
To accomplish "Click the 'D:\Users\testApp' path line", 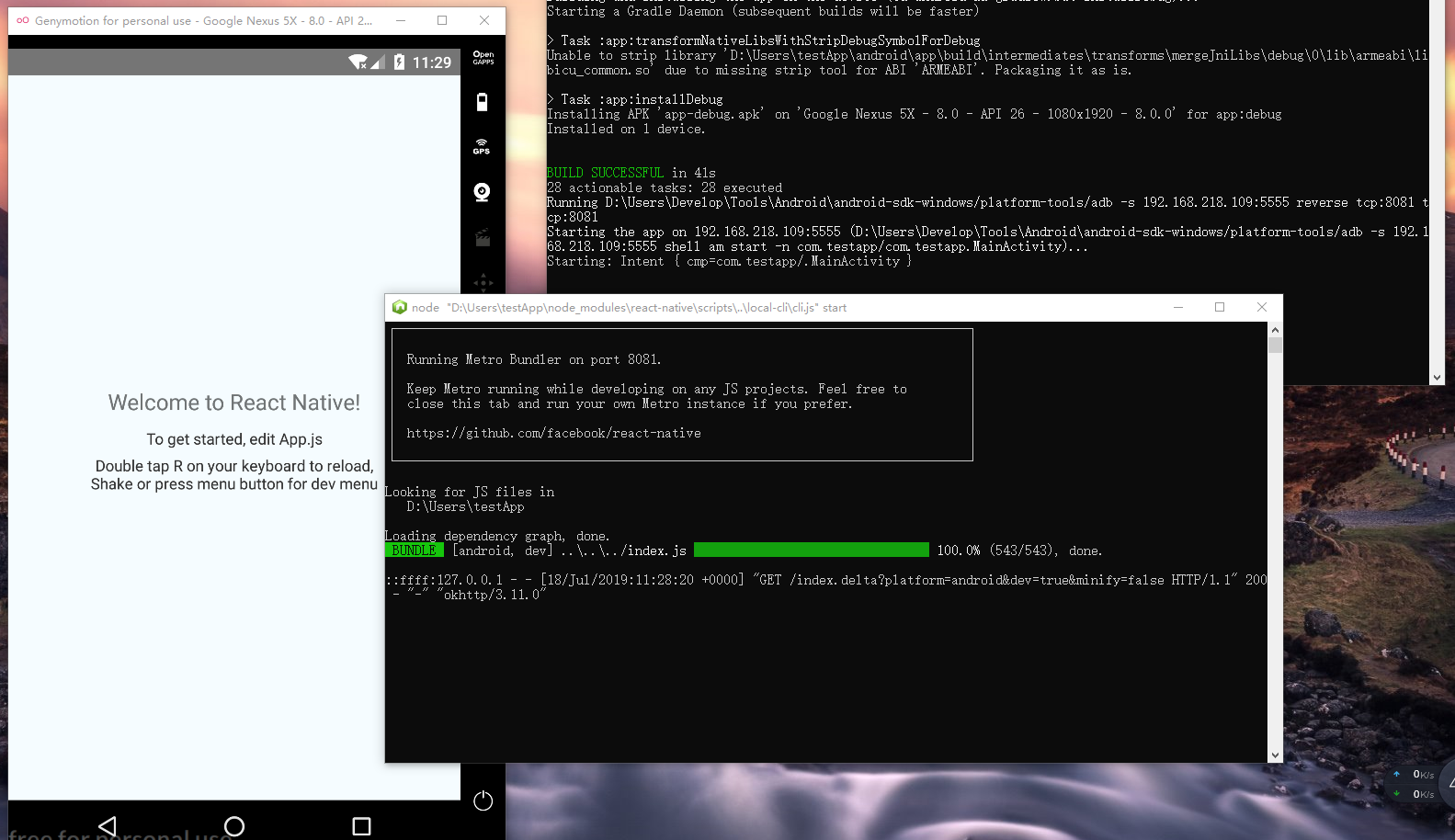I will (x=465, y=506).
